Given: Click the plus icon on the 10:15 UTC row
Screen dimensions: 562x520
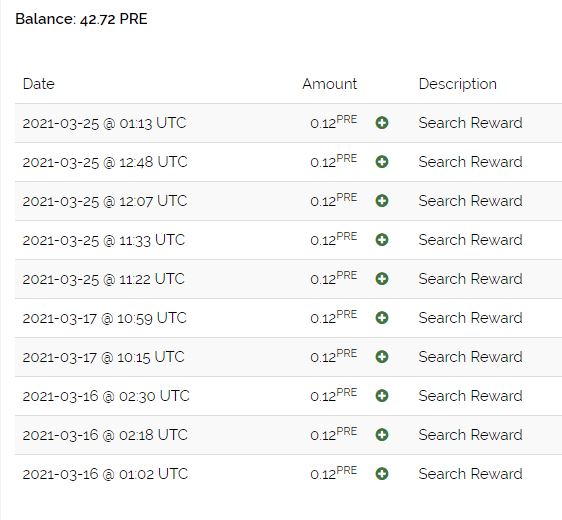Looking at the screenshot, I should (382, 357).
